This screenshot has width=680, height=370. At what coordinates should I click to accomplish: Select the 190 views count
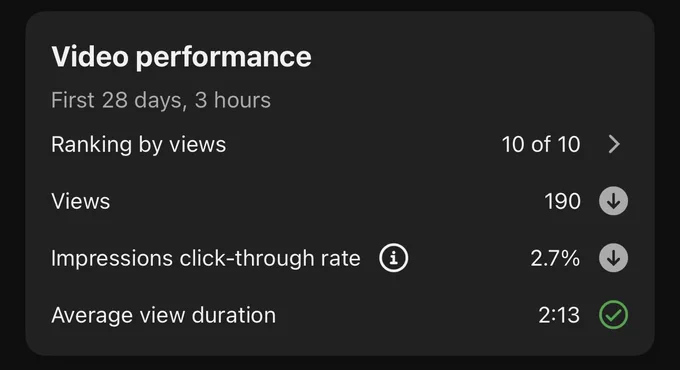[x=562, y=201]
